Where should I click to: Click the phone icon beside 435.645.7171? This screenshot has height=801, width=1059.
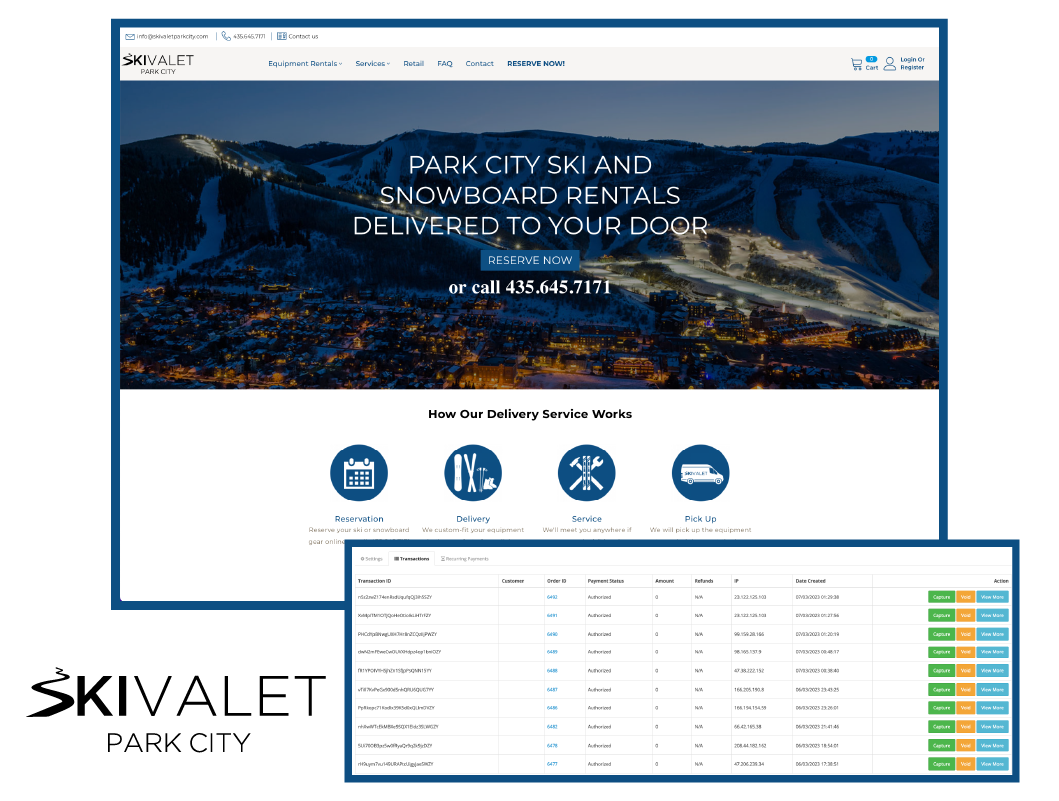[x=226, y=36]
